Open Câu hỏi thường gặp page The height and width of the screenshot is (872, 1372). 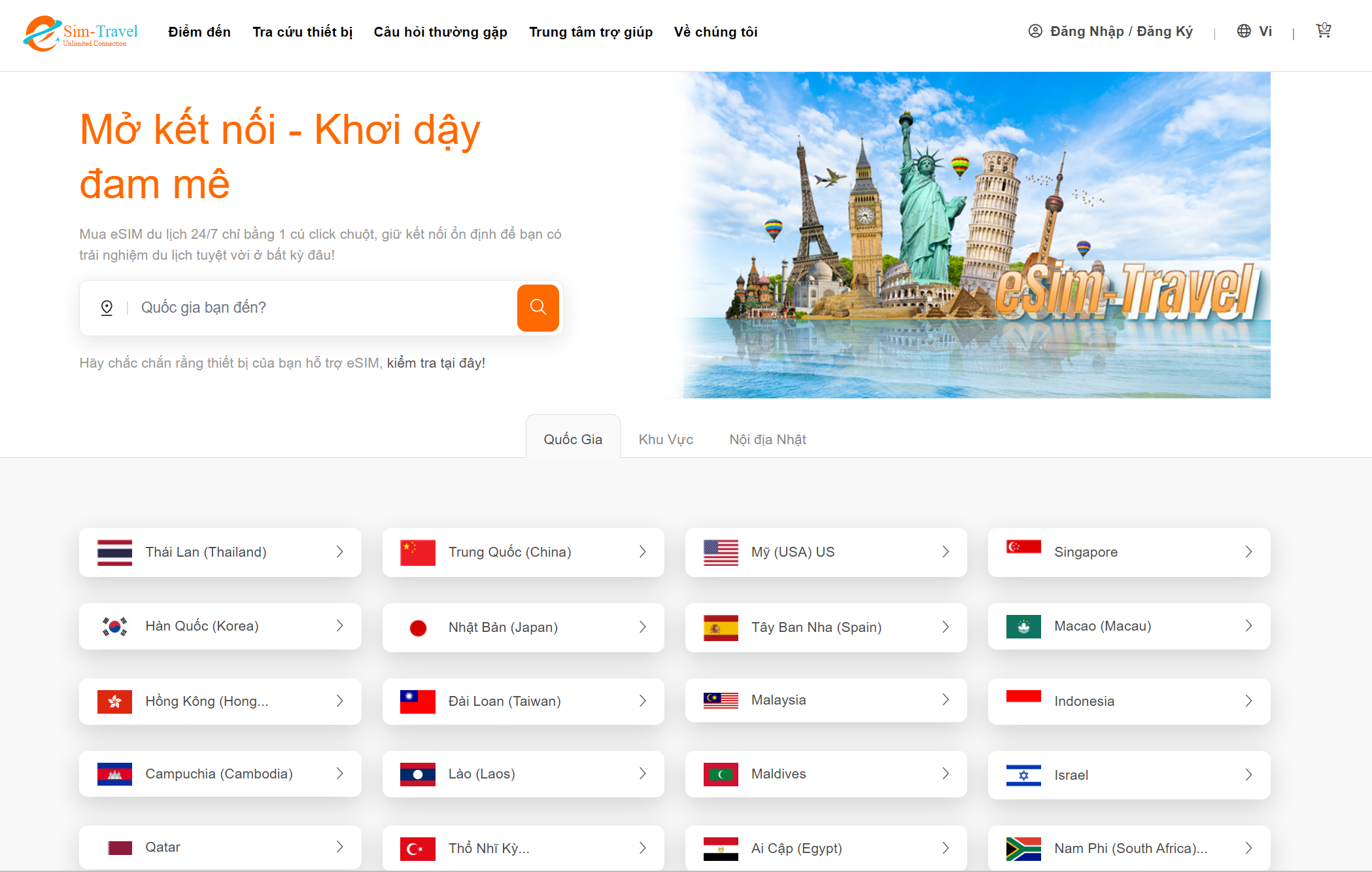click(x=441, y=32)
